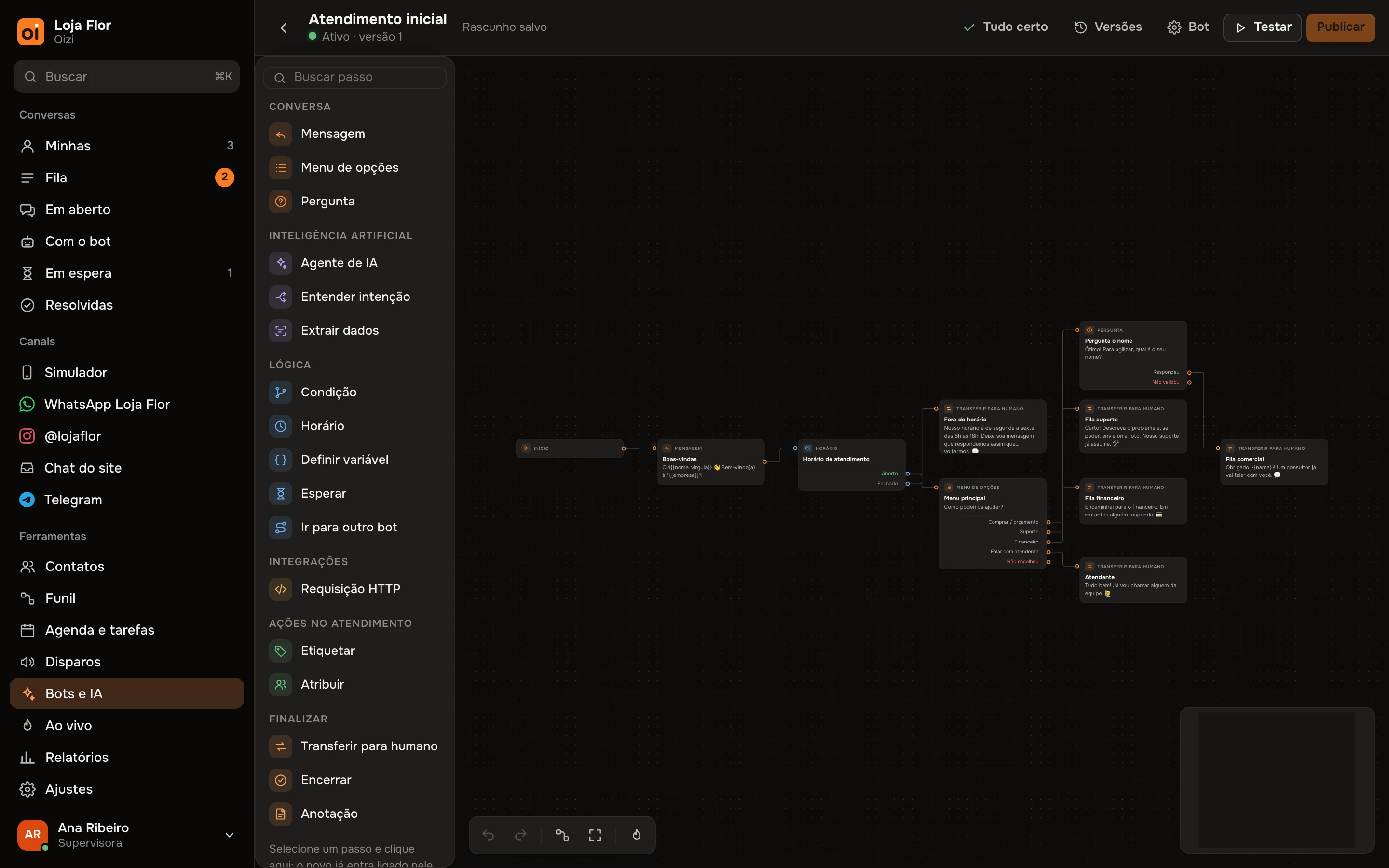Focus the Buscar passo search field
This screenshot has height=868, width=1389.
click(354, 78)
